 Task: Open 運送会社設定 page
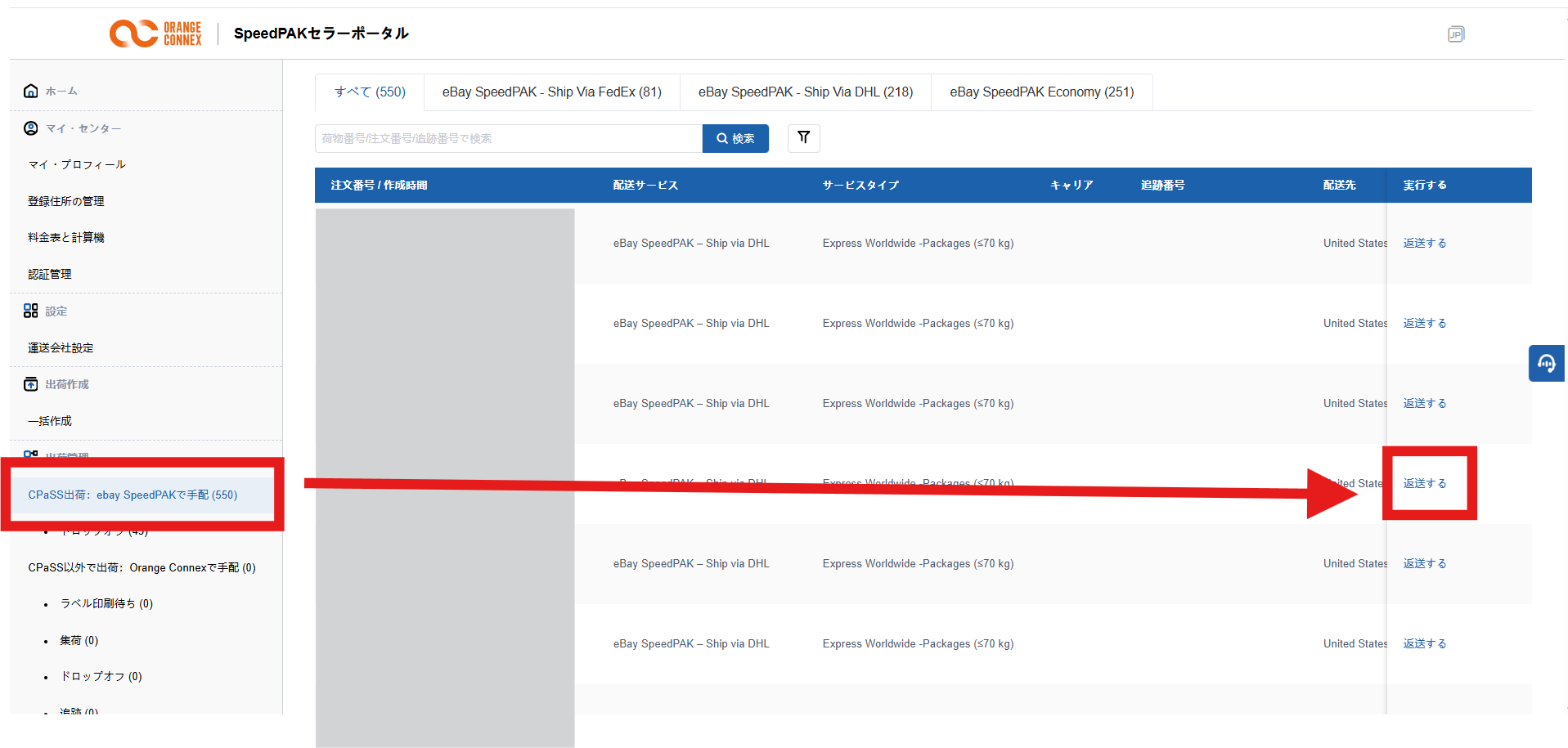(61, 347)
